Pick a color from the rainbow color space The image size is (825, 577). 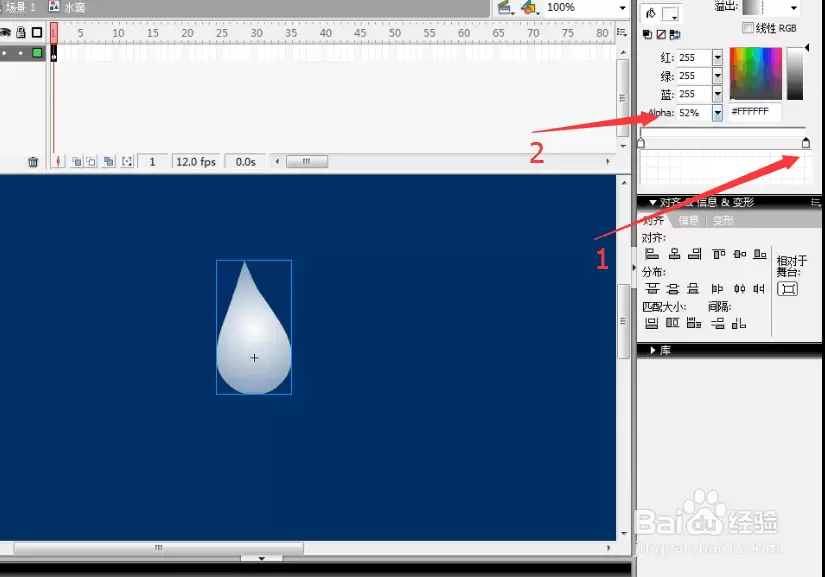tap(756, 74)
